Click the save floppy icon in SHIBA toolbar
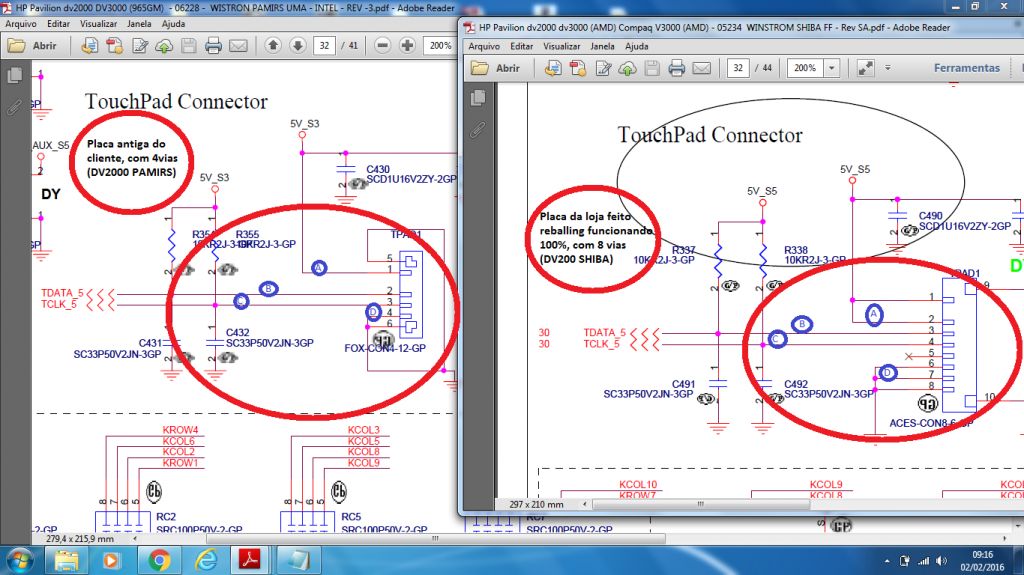Screen dimensions: 1024x575 (x=651, y=68)
